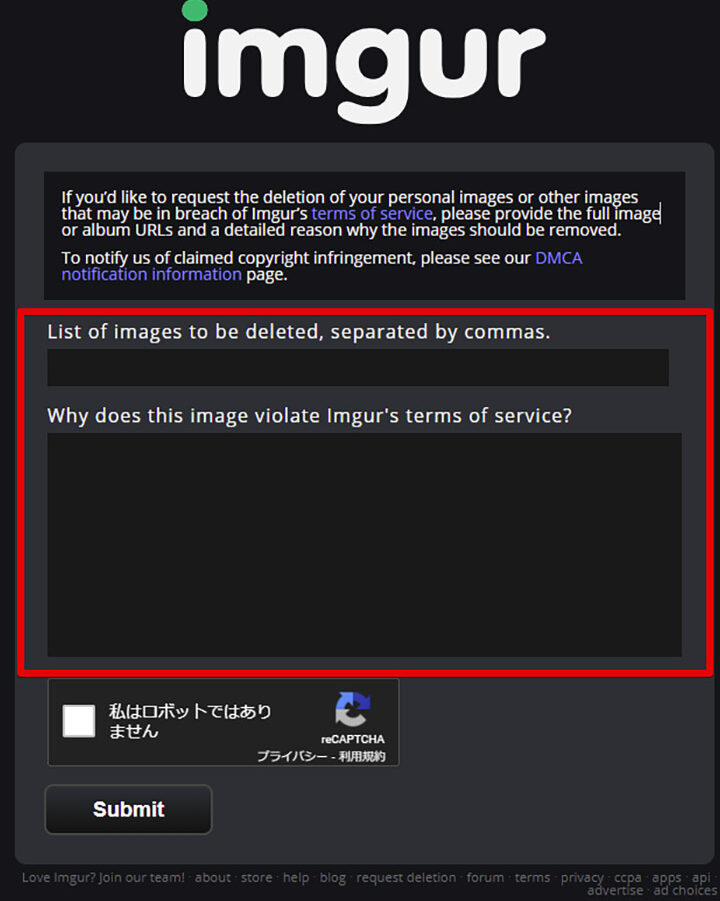Click the Imgur logo
Image resolution: width=720 pixels, height=901 pixels.
tap(363, 62)
